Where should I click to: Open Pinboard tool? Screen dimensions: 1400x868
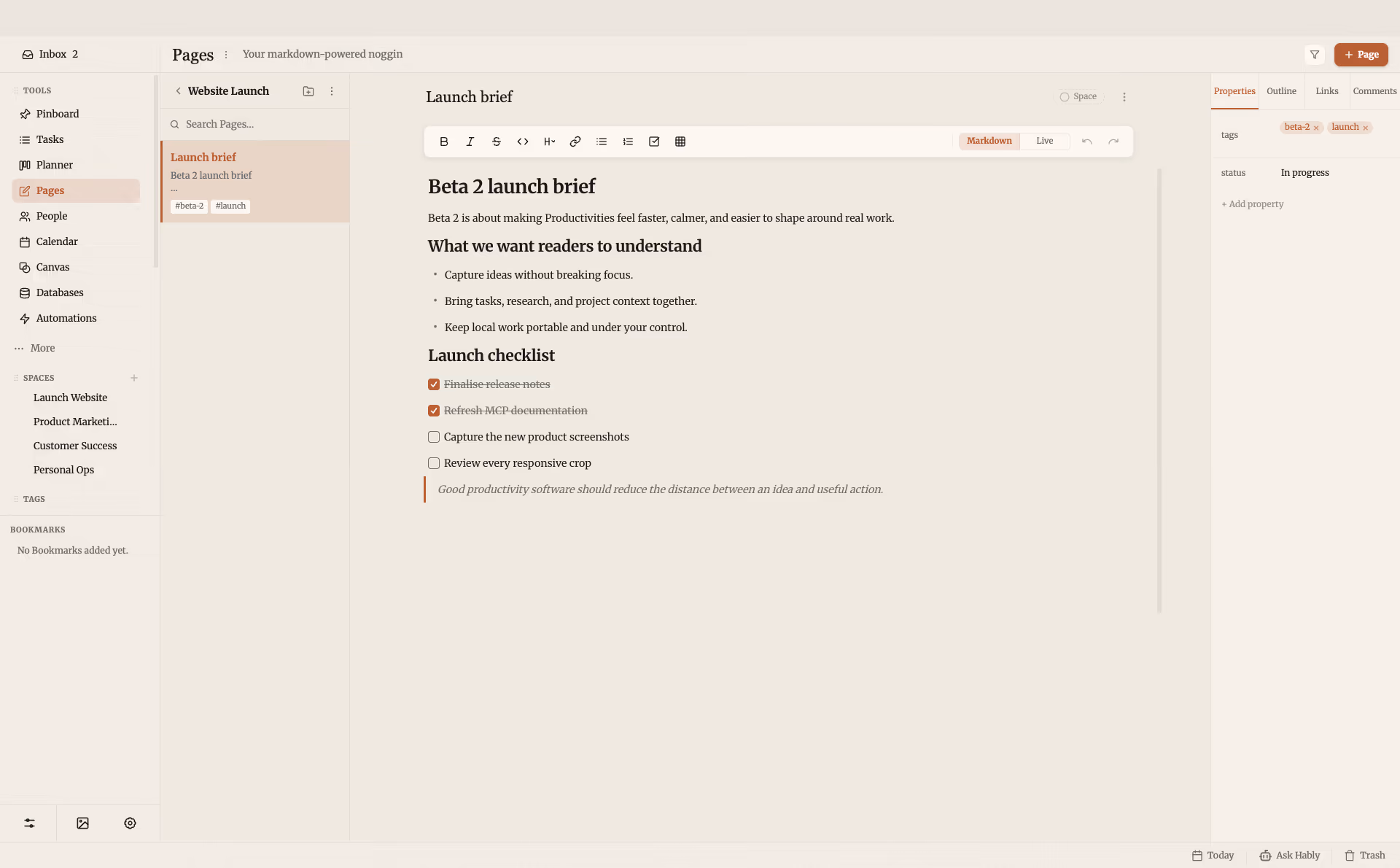(x=76, y=114)
